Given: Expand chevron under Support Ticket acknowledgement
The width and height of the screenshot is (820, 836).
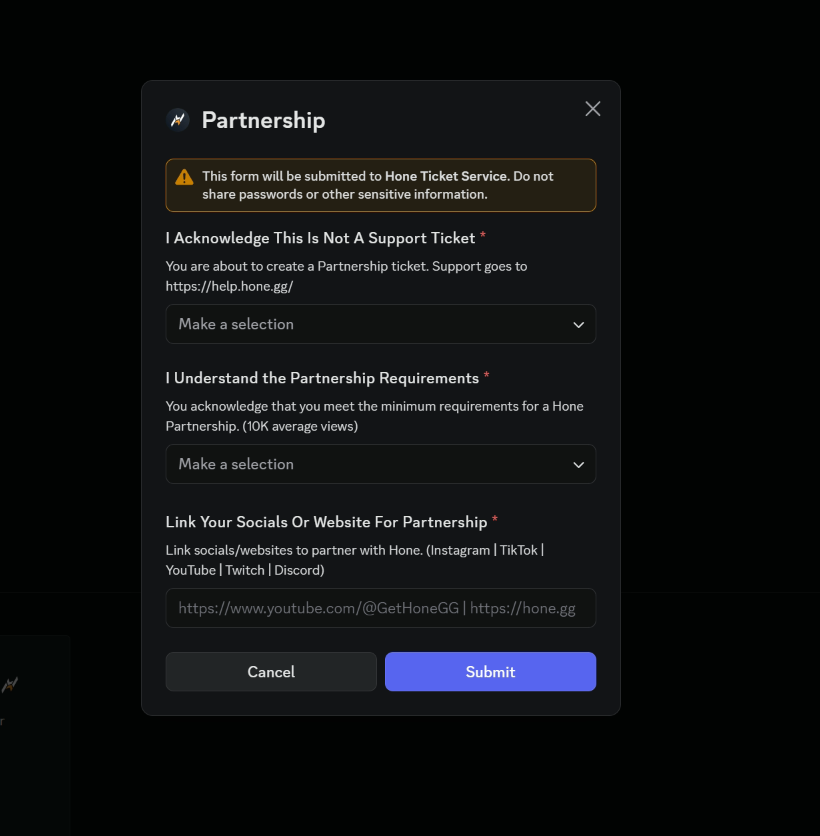Looking at the screenshot, I should click(x=578, y=325).
